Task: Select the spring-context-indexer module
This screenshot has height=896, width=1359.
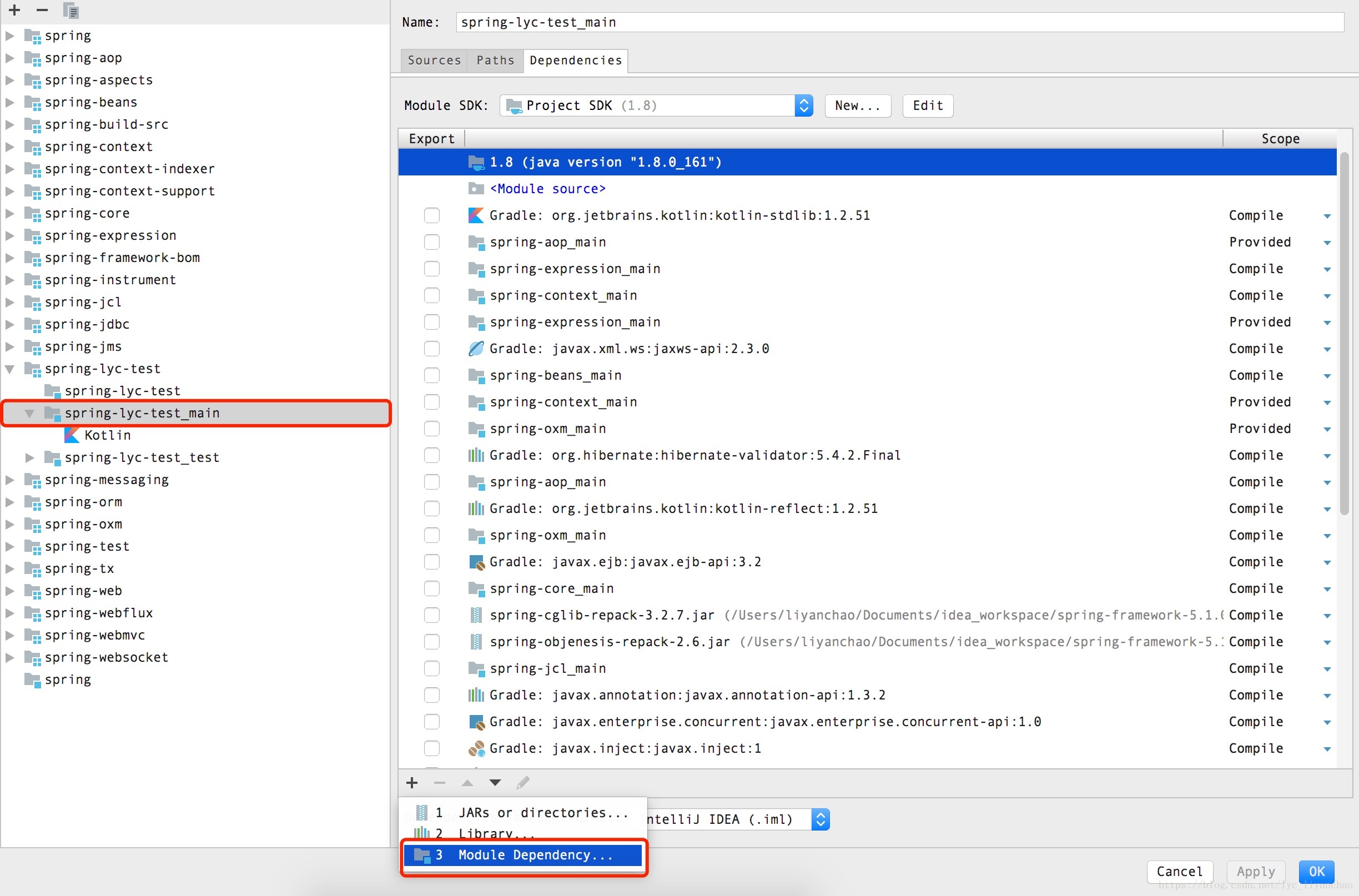Action: 130,169
